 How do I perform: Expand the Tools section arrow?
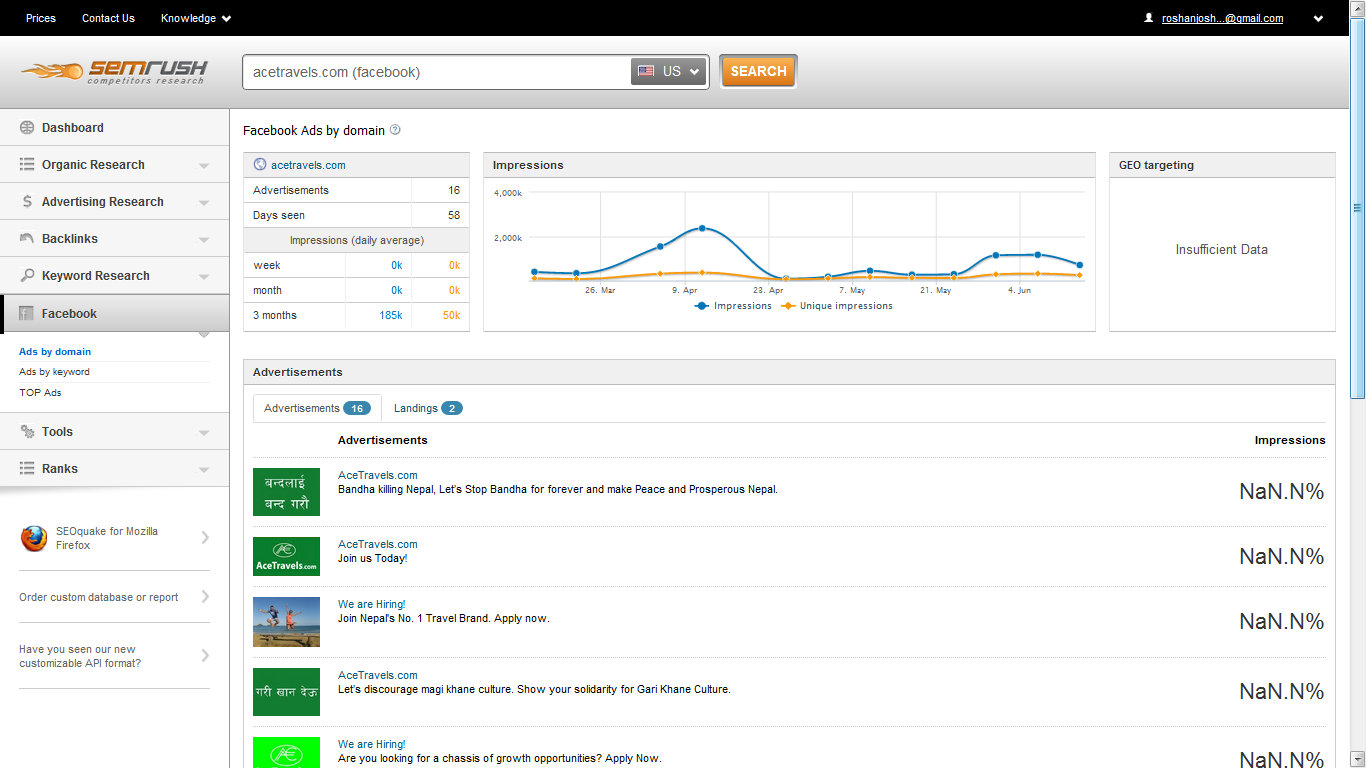204,433
